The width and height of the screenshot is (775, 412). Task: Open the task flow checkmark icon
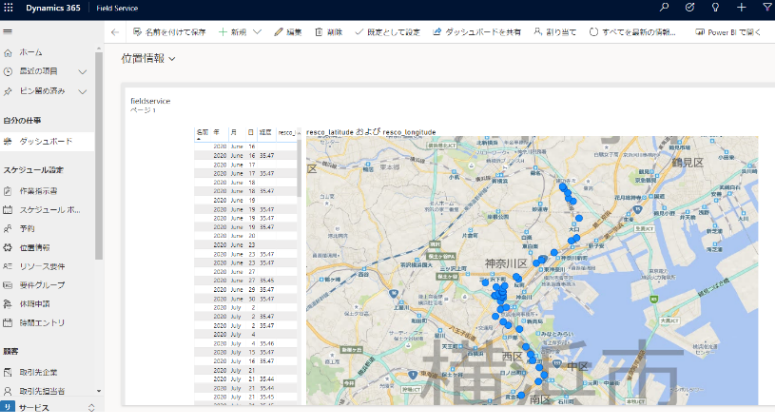coord(690,8)
